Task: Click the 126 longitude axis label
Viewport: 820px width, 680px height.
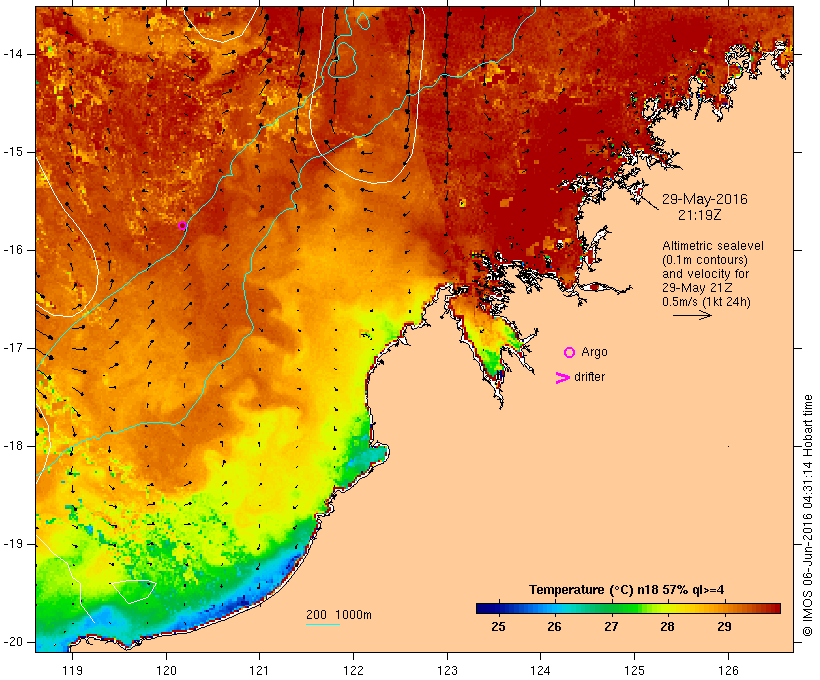Action: pos(728,670)
